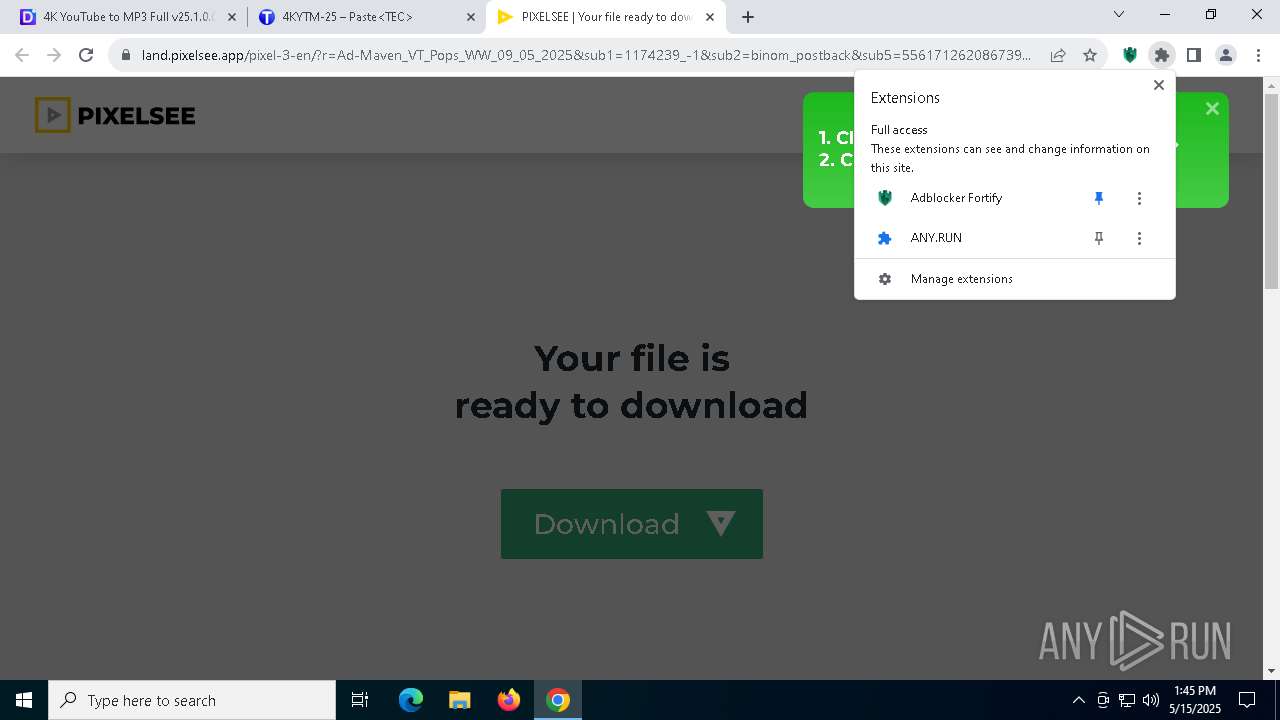The image size is (1280, 720).
Task: Reload the current page
Action: coord(86,55)
